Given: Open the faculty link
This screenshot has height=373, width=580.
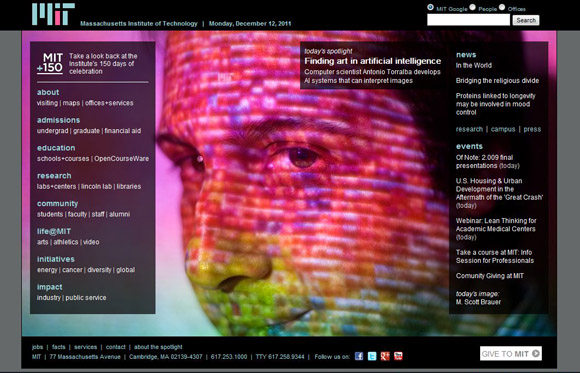Looking at the screenshot, I should (x=77, y=214).
